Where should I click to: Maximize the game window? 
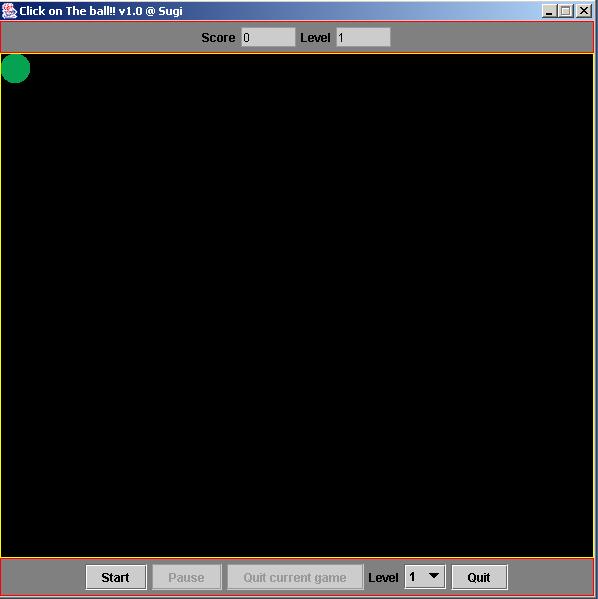point(566,11)
